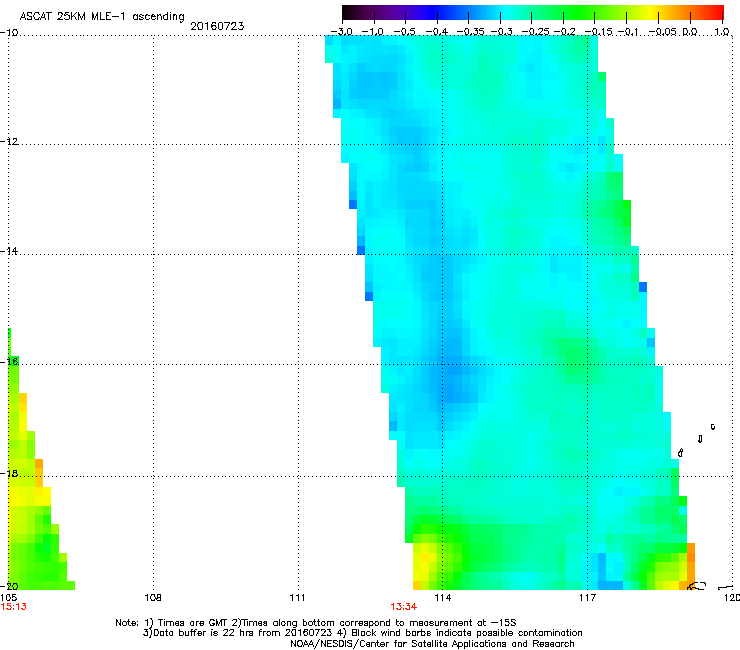Click the NOAA/NESDIS credit line
Screen dimensions: 740x650
[x=432, y=644]
